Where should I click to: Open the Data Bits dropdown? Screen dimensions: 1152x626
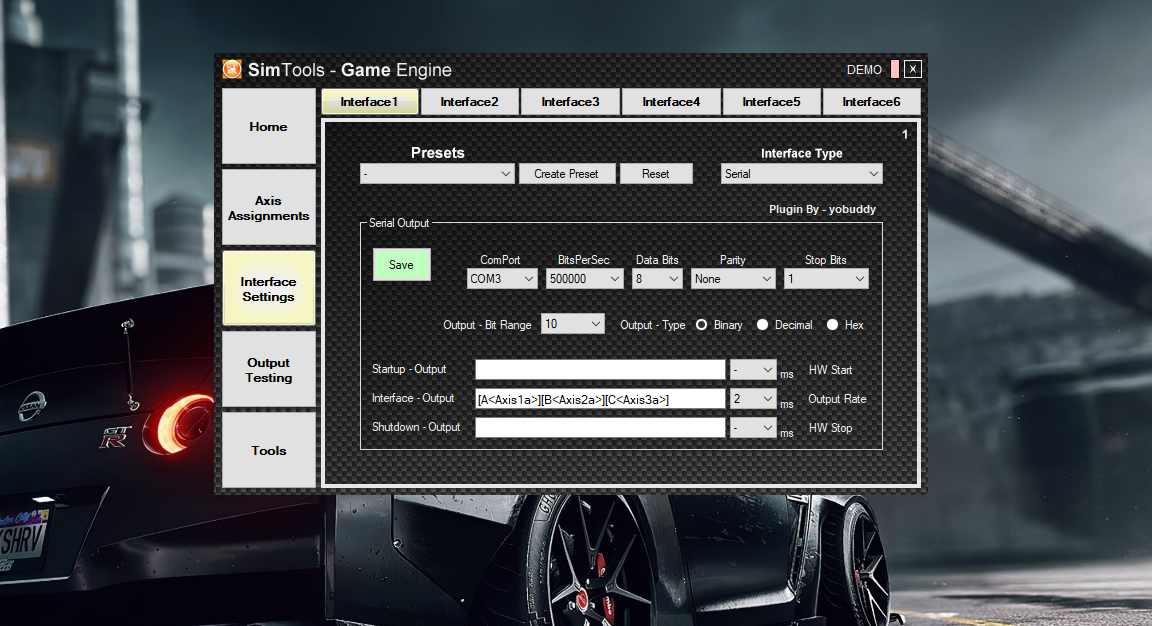[x=658, y=279]
